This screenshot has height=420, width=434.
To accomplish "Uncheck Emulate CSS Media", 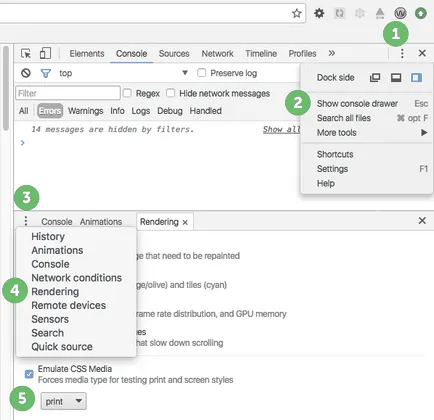I will point(29,374).
